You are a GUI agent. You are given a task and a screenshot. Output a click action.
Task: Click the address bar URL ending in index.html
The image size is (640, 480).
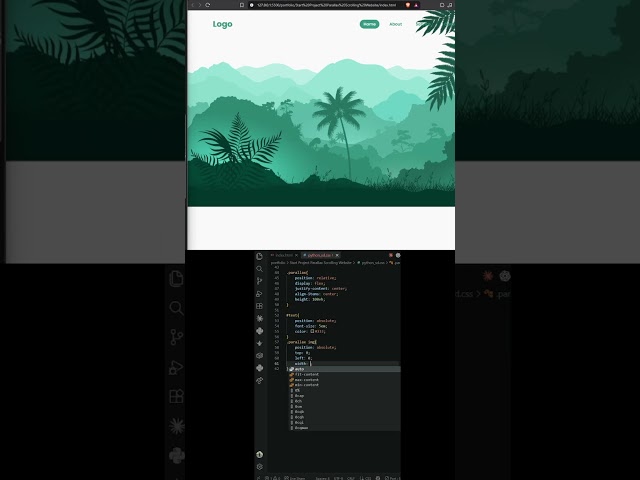tap(326, 5)
